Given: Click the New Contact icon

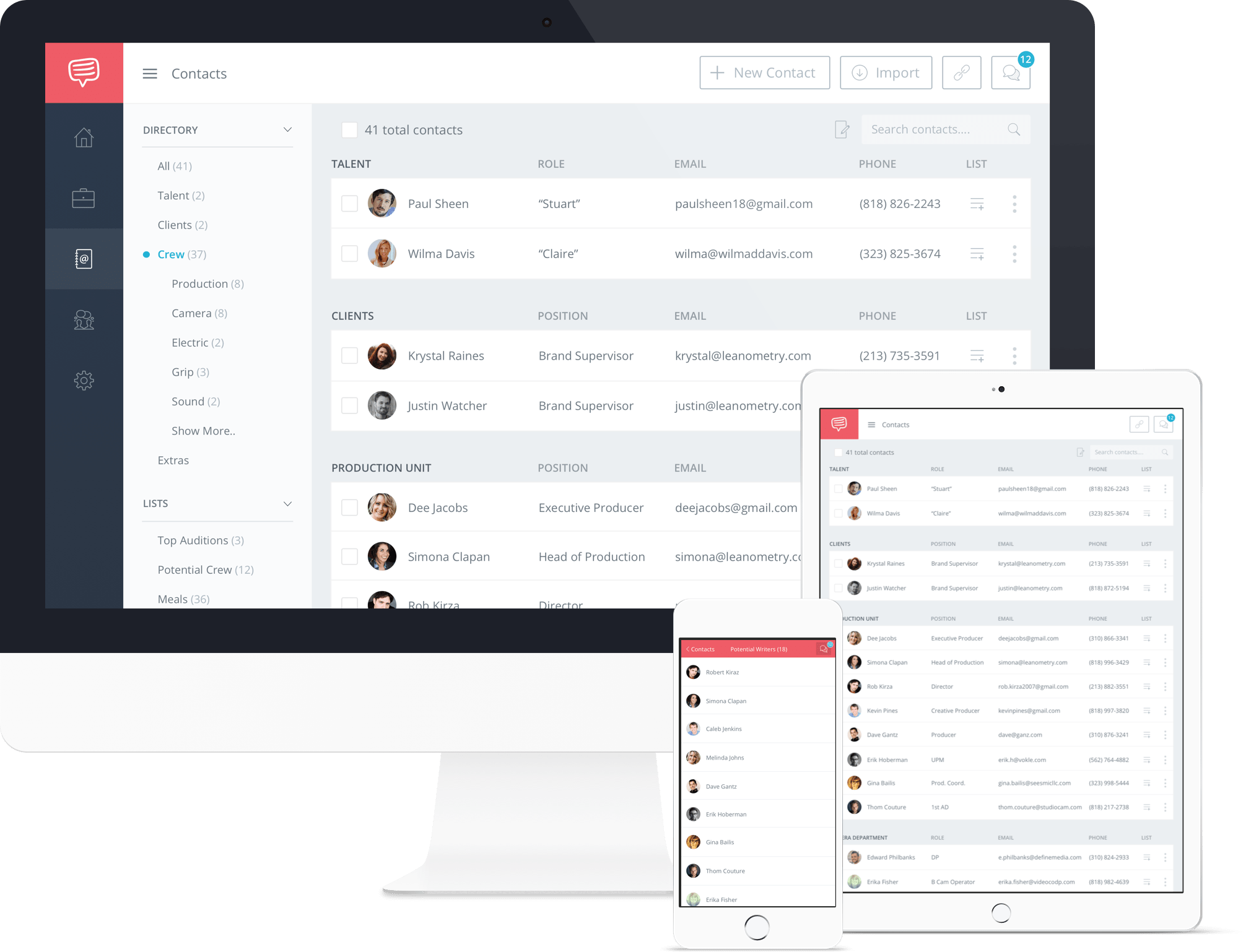Looking at the screenshot, I should pos(717,71).
